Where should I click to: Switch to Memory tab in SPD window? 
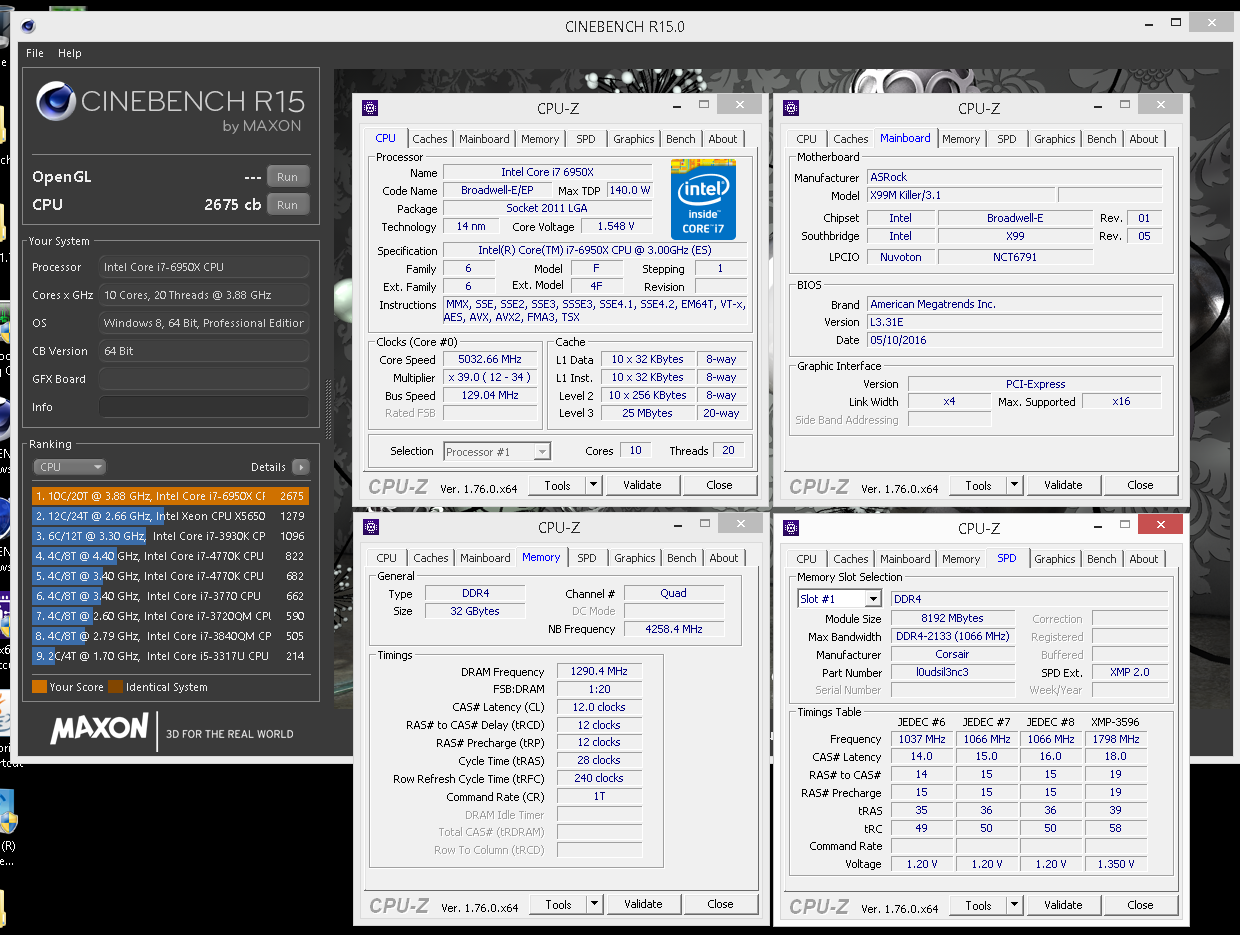point(961,559)
